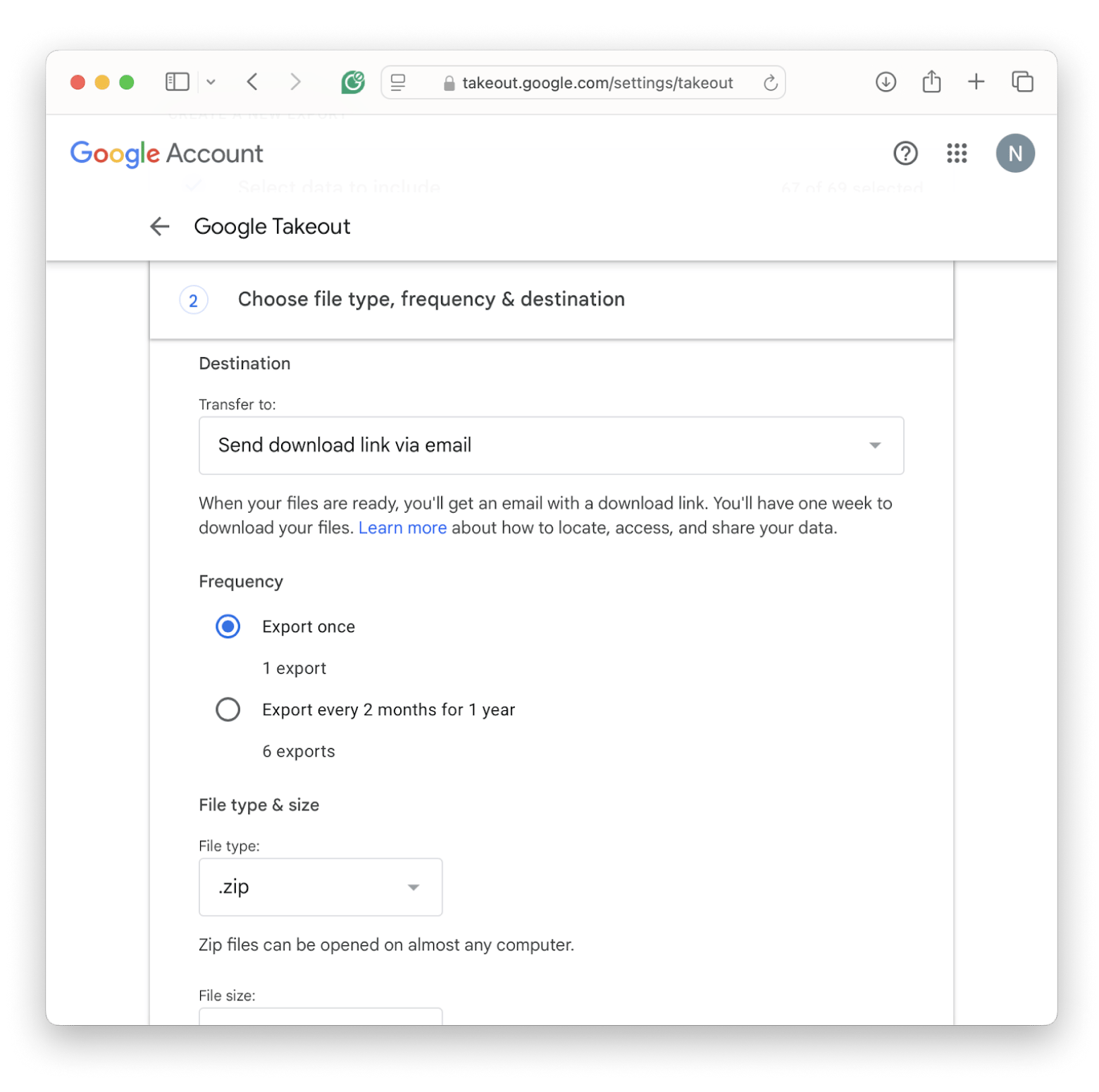Open the Safari sidebar panel
Image resolution: width=1099 pixels, height=1092 pixels.
coord(177,82)
